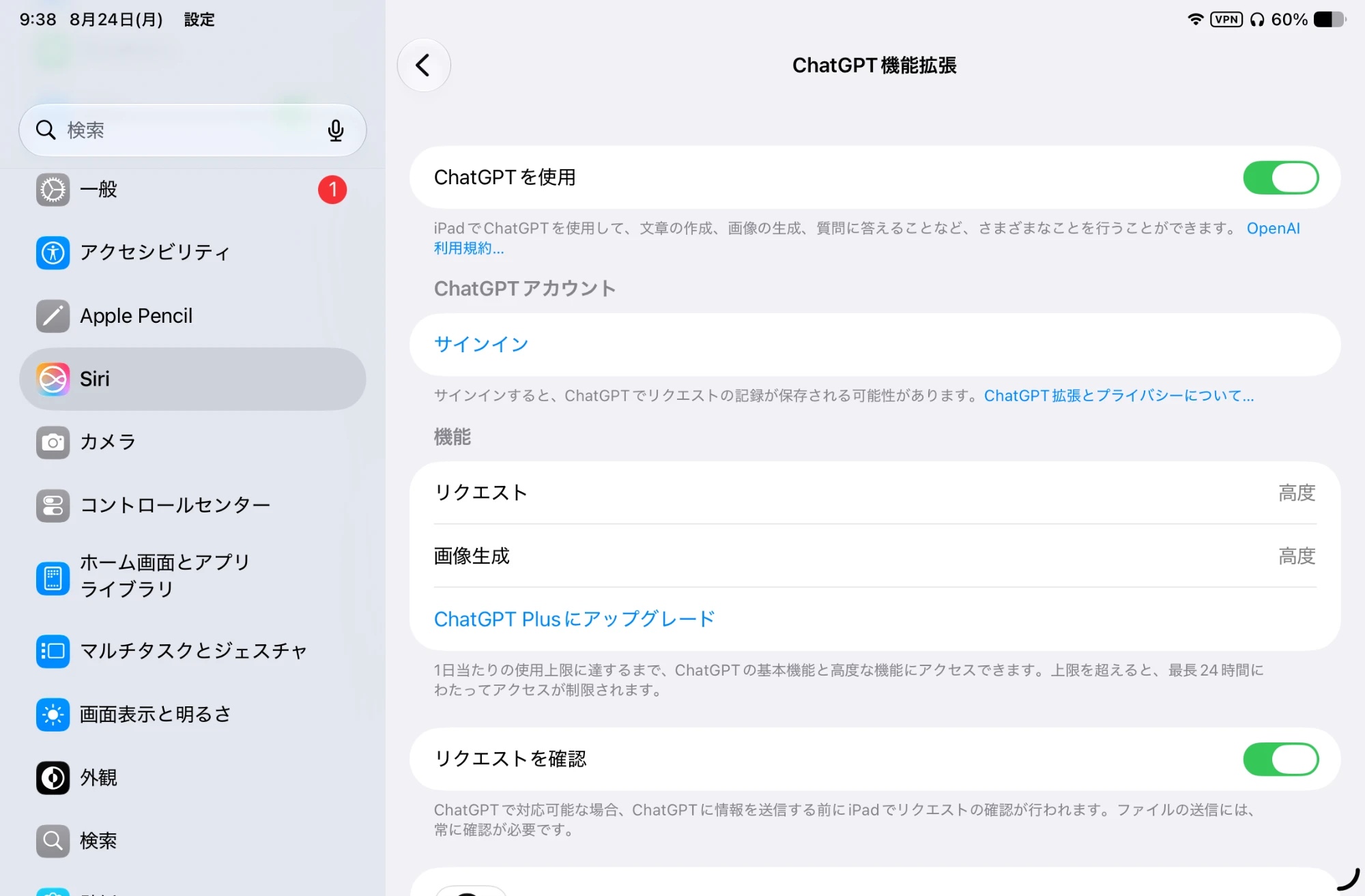Screen dimensions: 1365x896
Task: Tap the ChatGPT機能拡張 page title
Action: tap(874, 66)
